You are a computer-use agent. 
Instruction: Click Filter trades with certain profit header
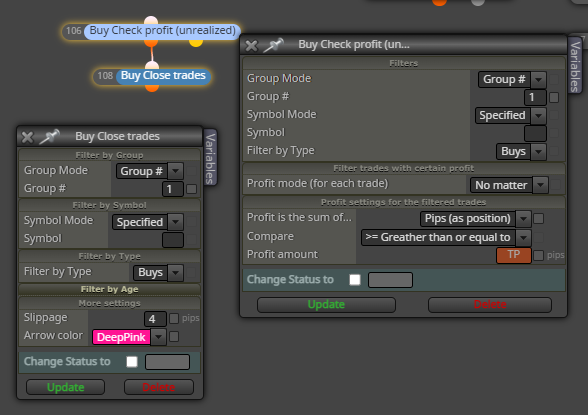[x=404, y=168]
